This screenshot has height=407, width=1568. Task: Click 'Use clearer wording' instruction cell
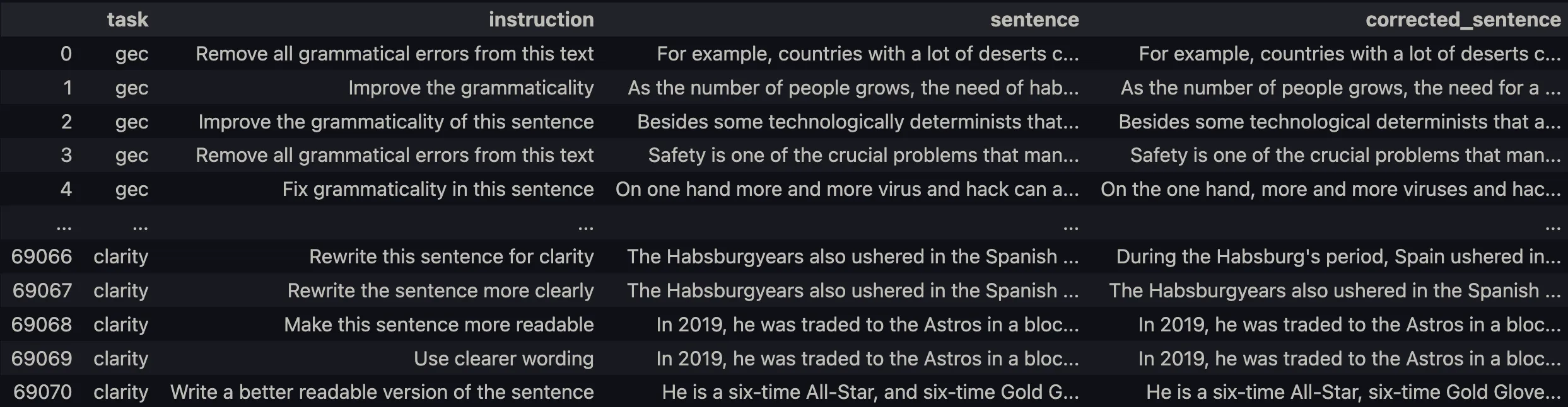click(503, 358)
